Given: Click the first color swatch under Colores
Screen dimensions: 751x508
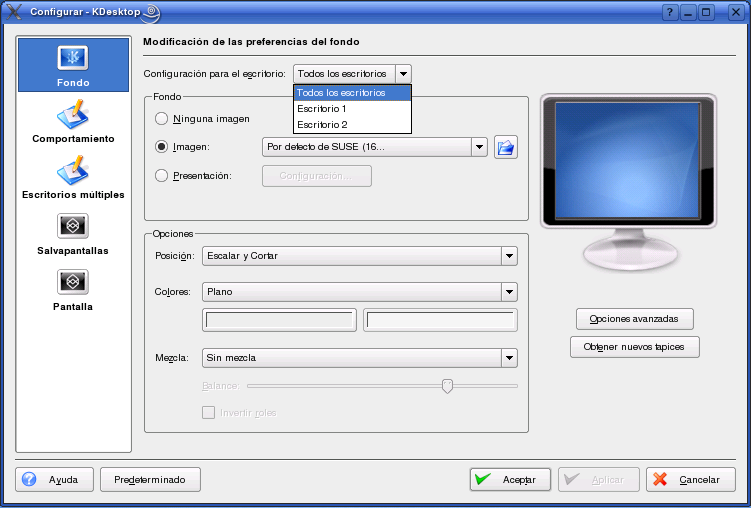Looking at the screenshot, I should (279, 320).
